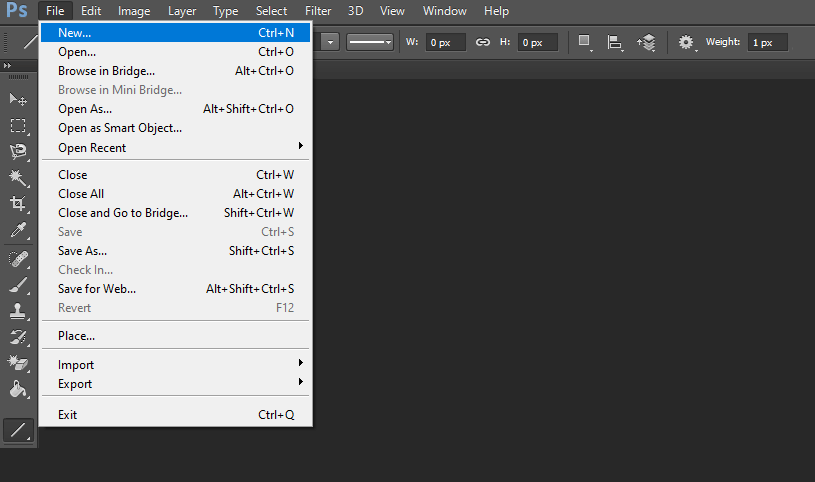Open the Image menu
This screenshot has height=482, width=815.
coord(134,11)
